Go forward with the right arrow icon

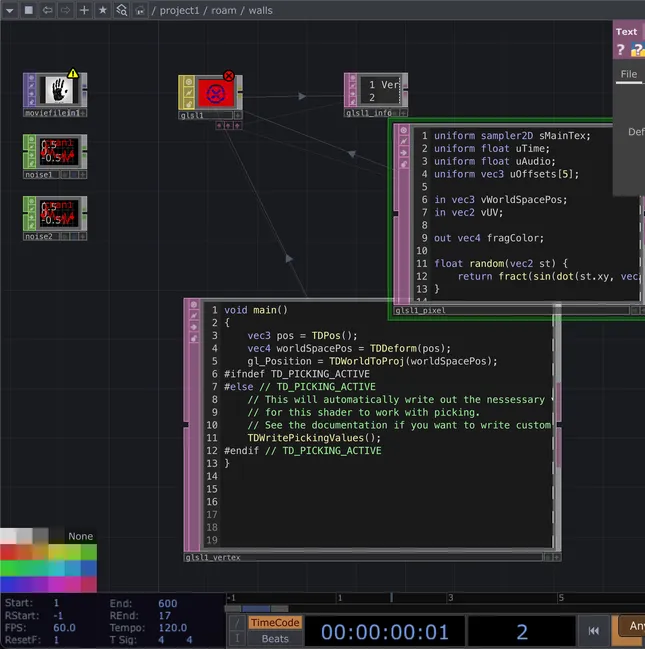pos(65,10)
